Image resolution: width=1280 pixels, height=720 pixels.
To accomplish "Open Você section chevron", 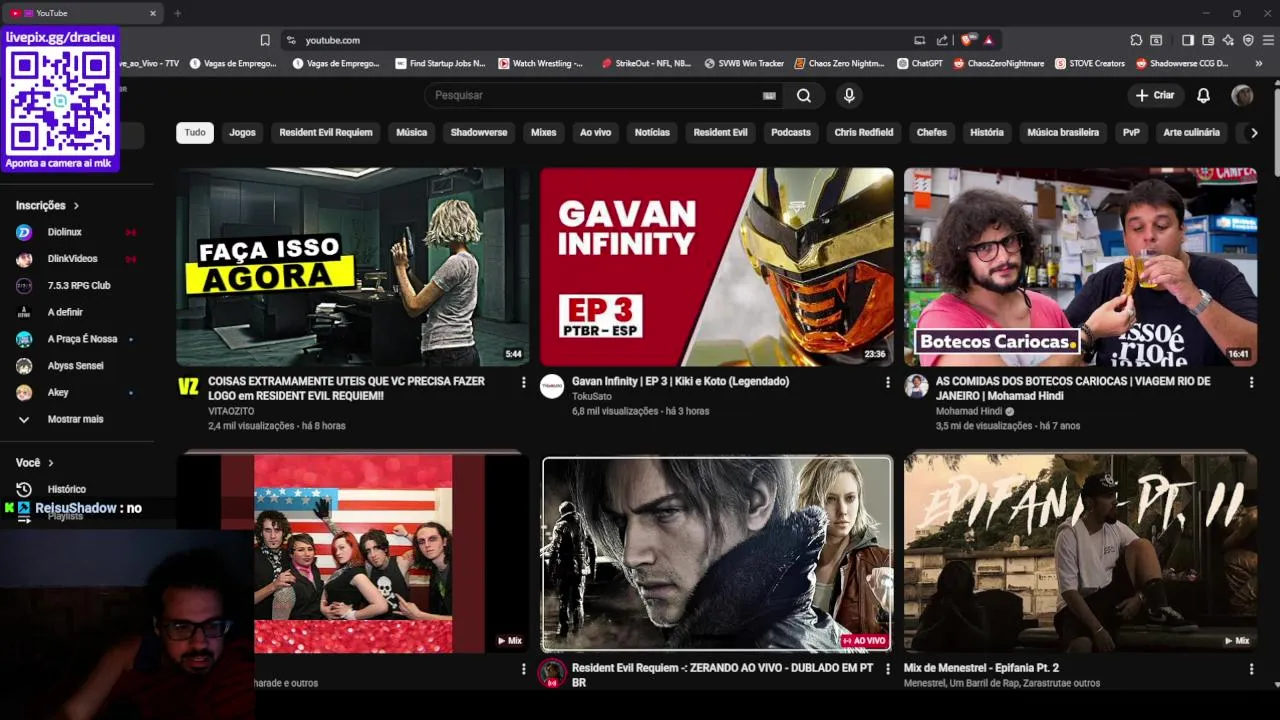I will (51, 463).
